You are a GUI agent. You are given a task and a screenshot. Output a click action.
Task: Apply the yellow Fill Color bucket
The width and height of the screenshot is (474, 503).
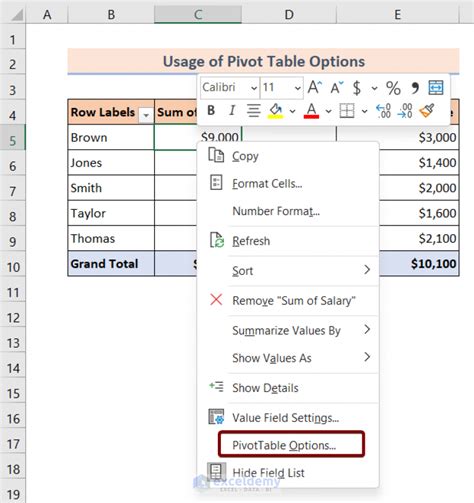tap(276, 110)
